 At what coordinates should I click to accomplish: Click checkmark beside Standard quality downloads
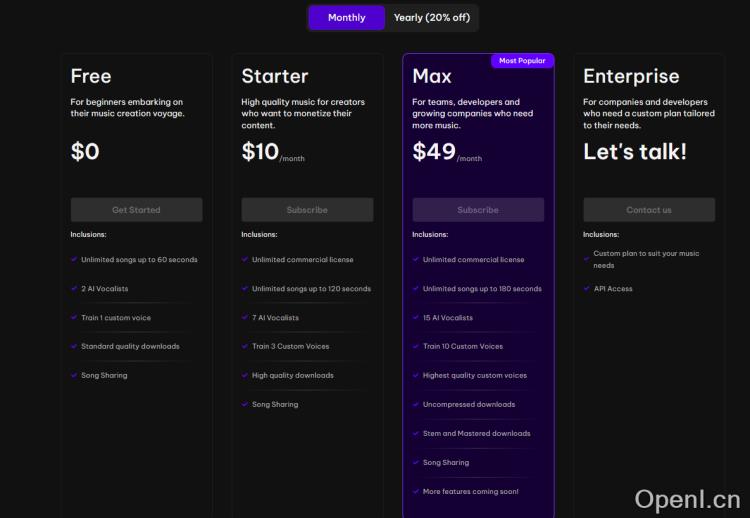(x=74, y=346)
